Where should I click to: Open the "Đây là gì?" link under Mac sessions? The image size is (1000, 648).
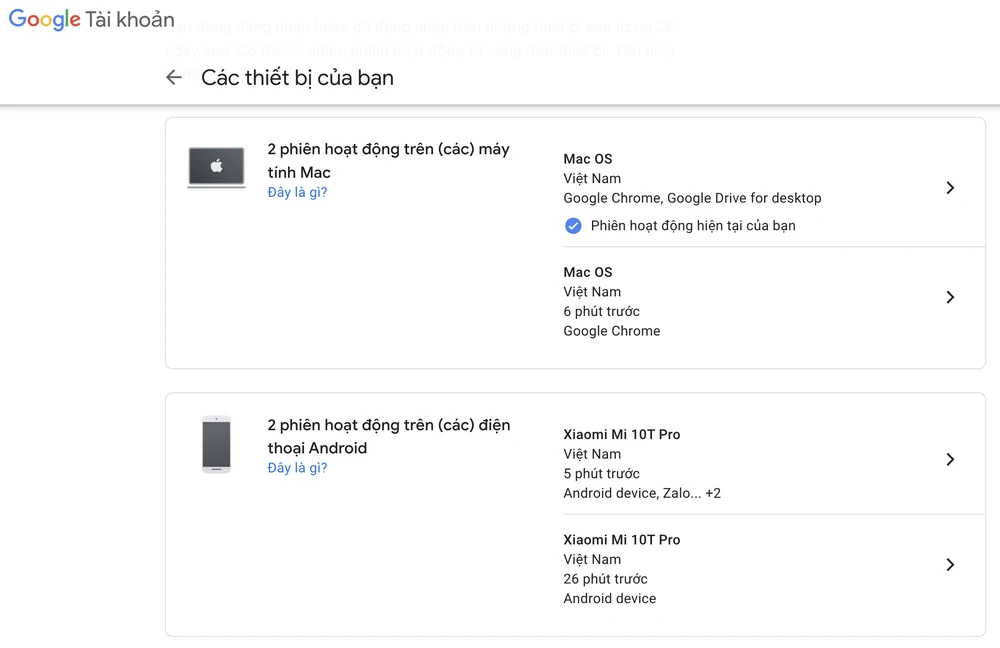tap(297, 191)
